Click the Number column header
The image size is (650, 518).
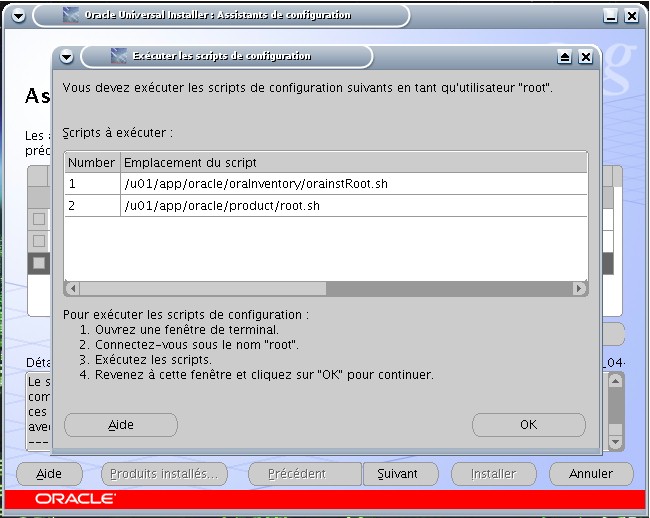point(92,162)
